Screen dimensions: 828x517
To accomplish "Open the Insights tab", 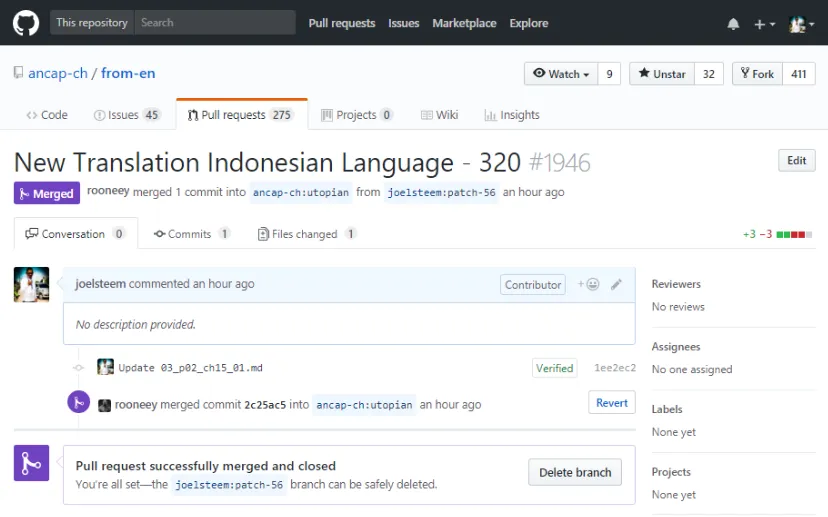I will 512,115.
